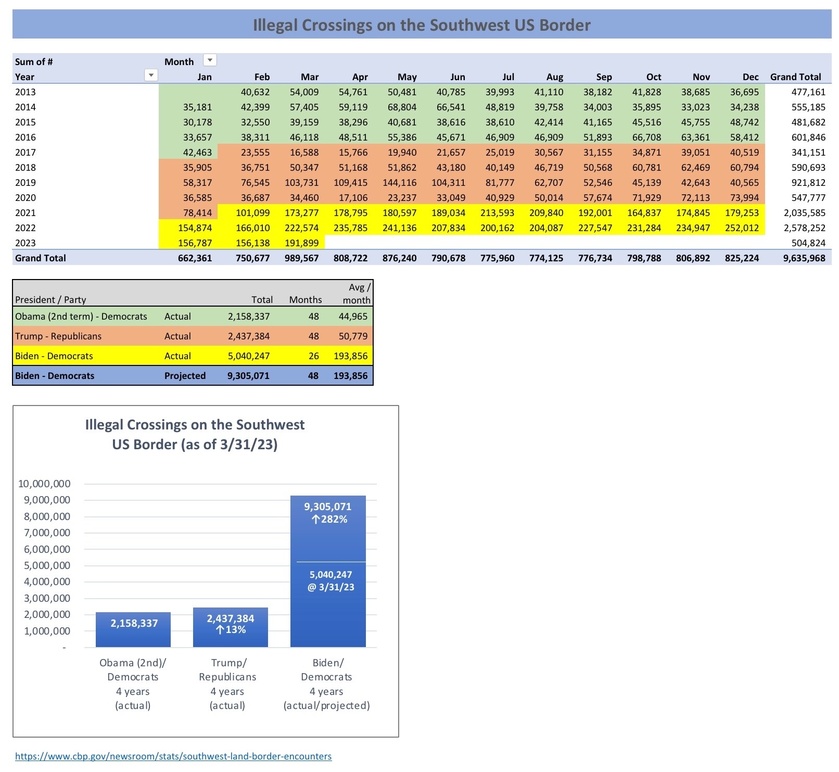
Task: Select the 2013 year row label
Action: coord(25,91)
